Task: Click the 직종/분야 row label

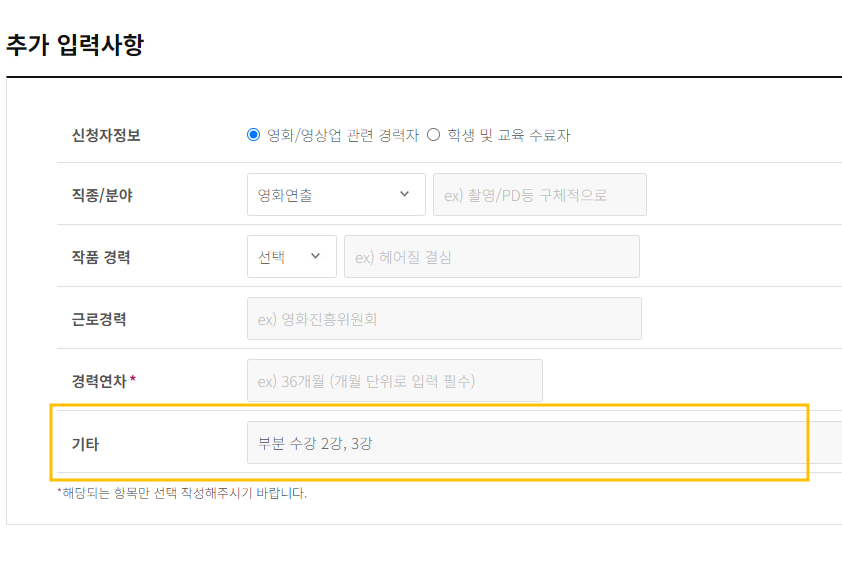Action: click(101, 195)
